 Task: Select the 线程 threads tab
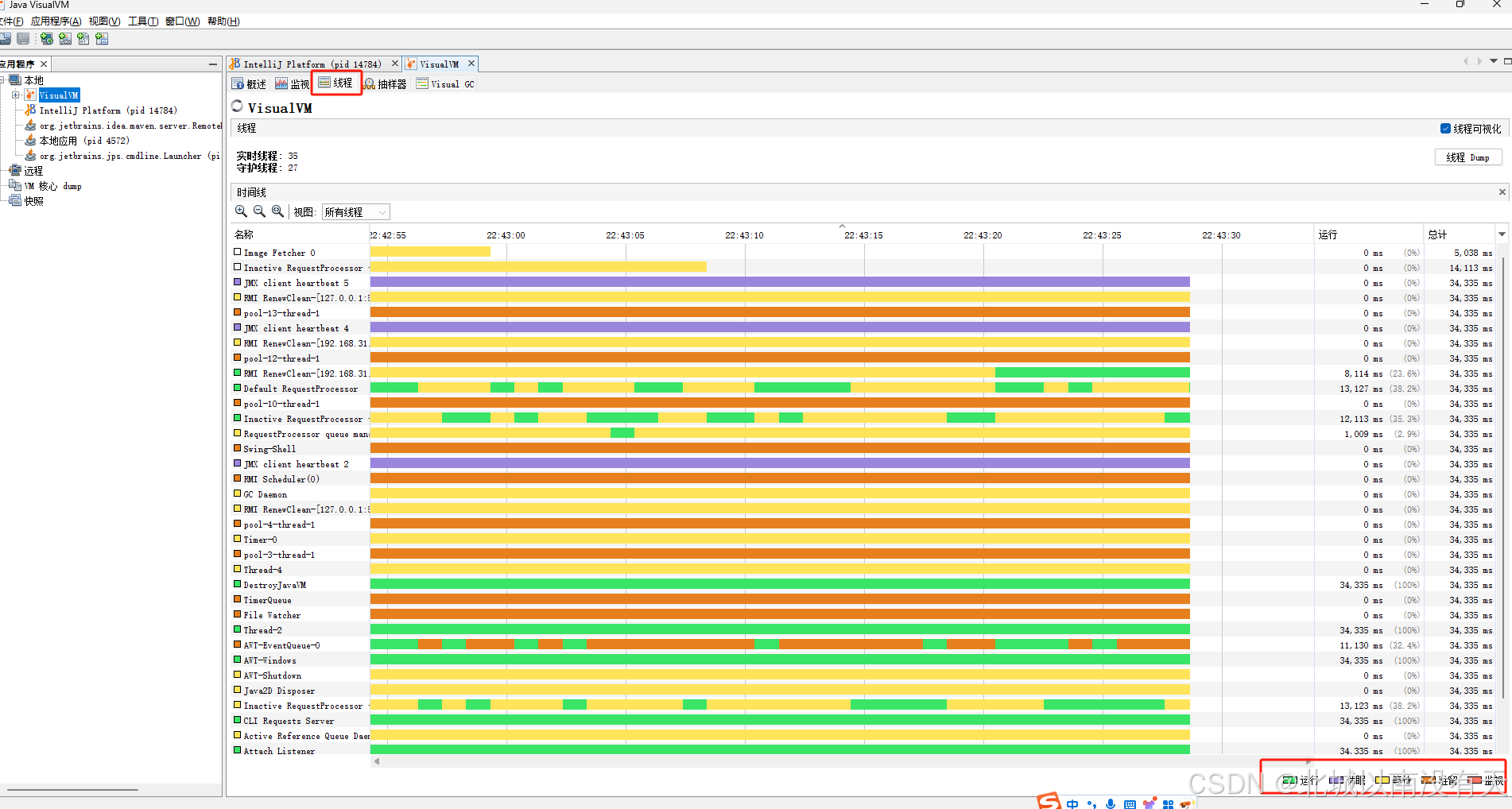[335, 83]
